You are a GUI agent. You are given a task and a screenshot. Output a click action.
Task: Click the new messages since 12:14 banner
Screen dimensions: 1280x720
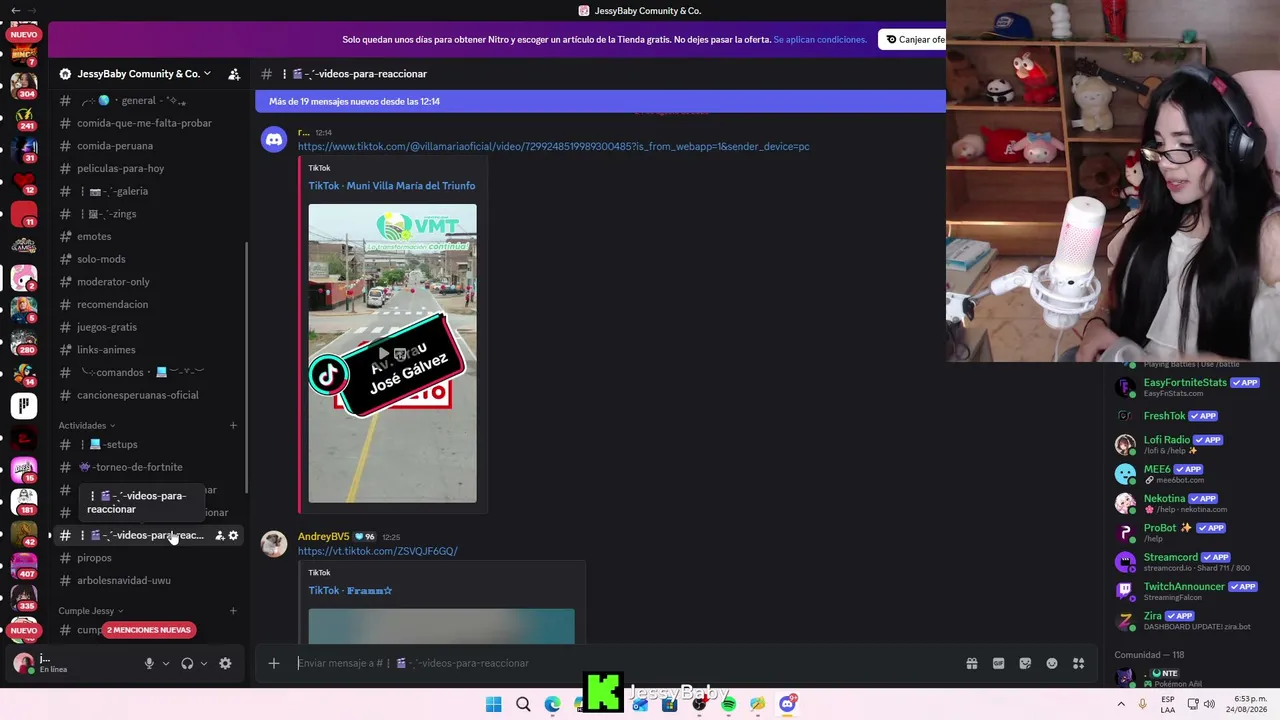[600, 101]
